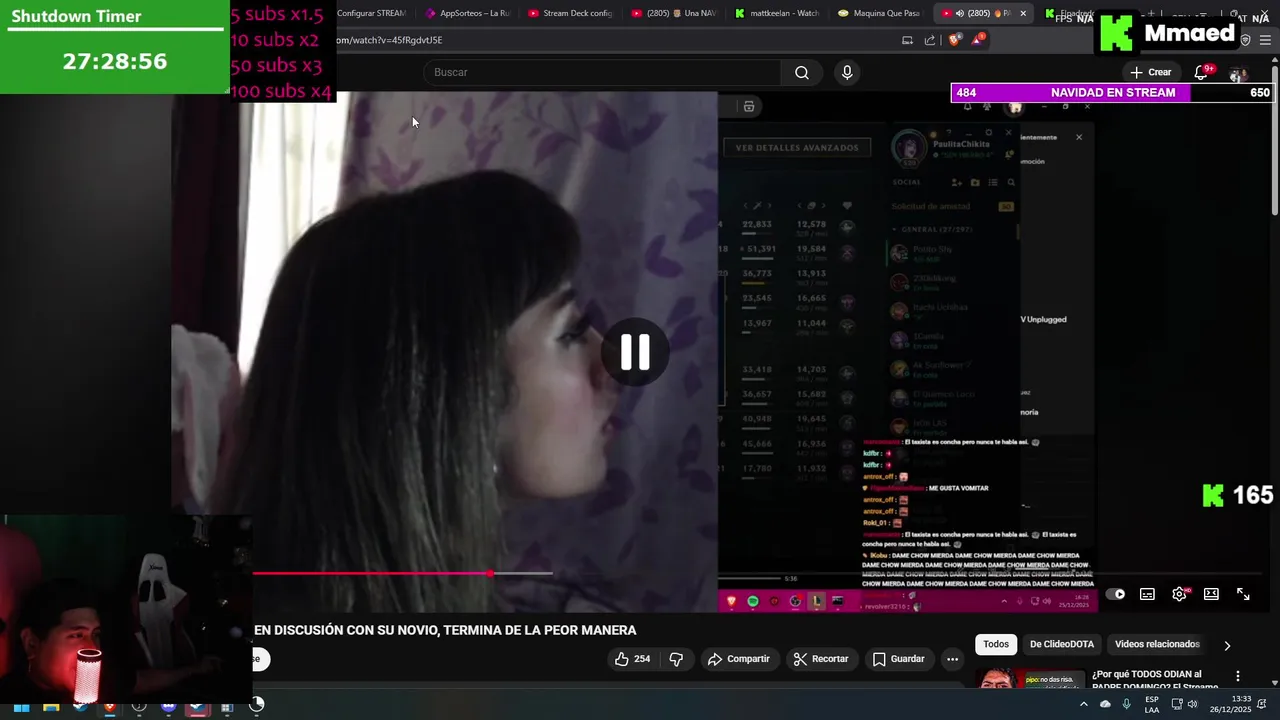Resume the video with the center play/pause overlay
Viewport: 1280px width, 720px height.
(635, 352)
